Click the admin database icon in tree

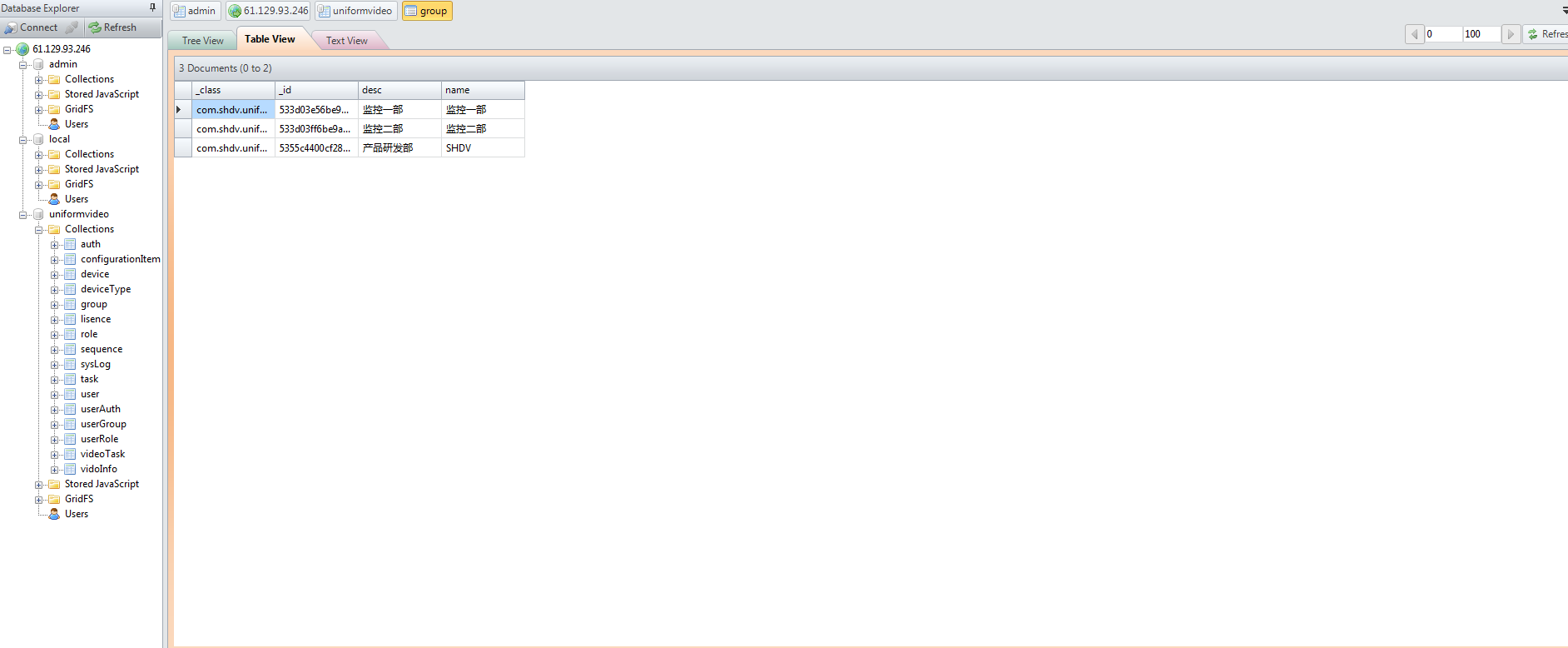[38, 64]
